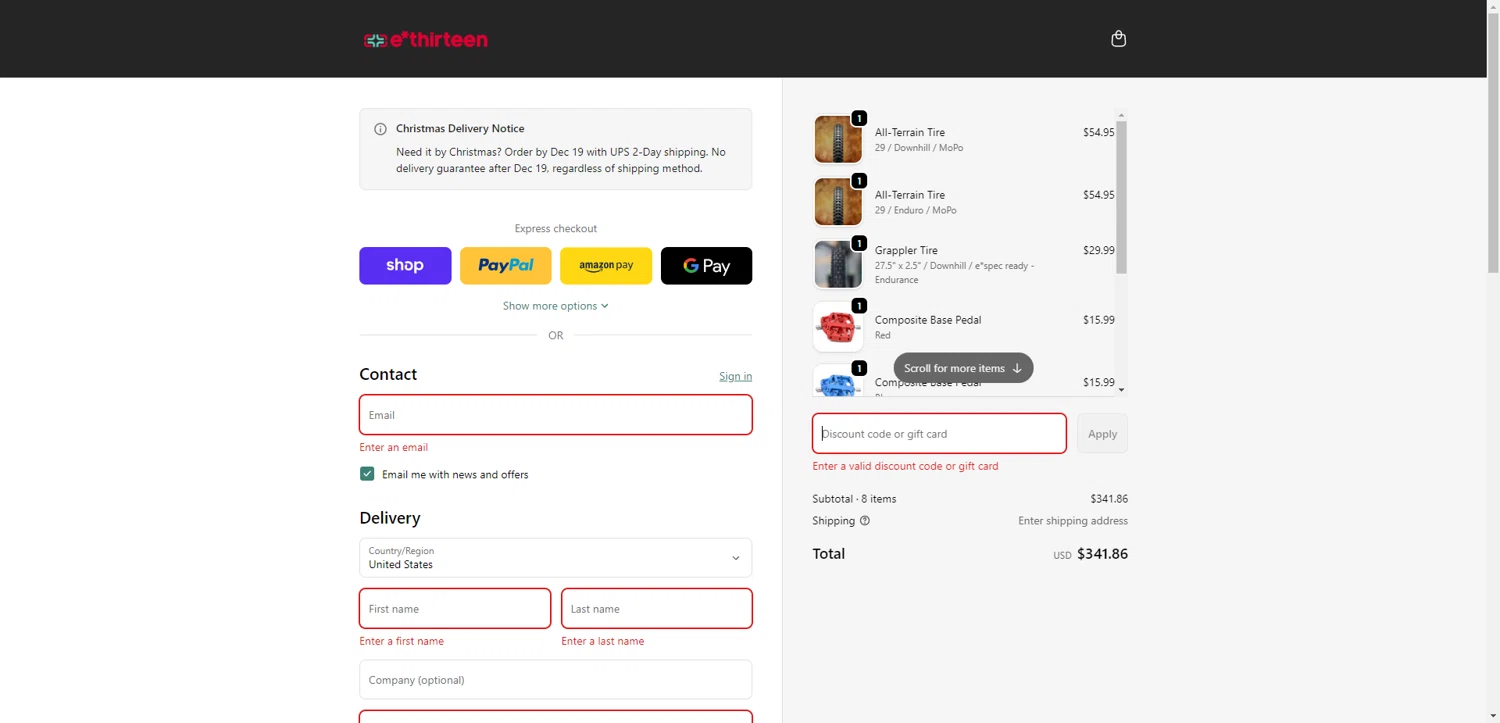
Task: Expand Show more options
Action: coord(555,306)
